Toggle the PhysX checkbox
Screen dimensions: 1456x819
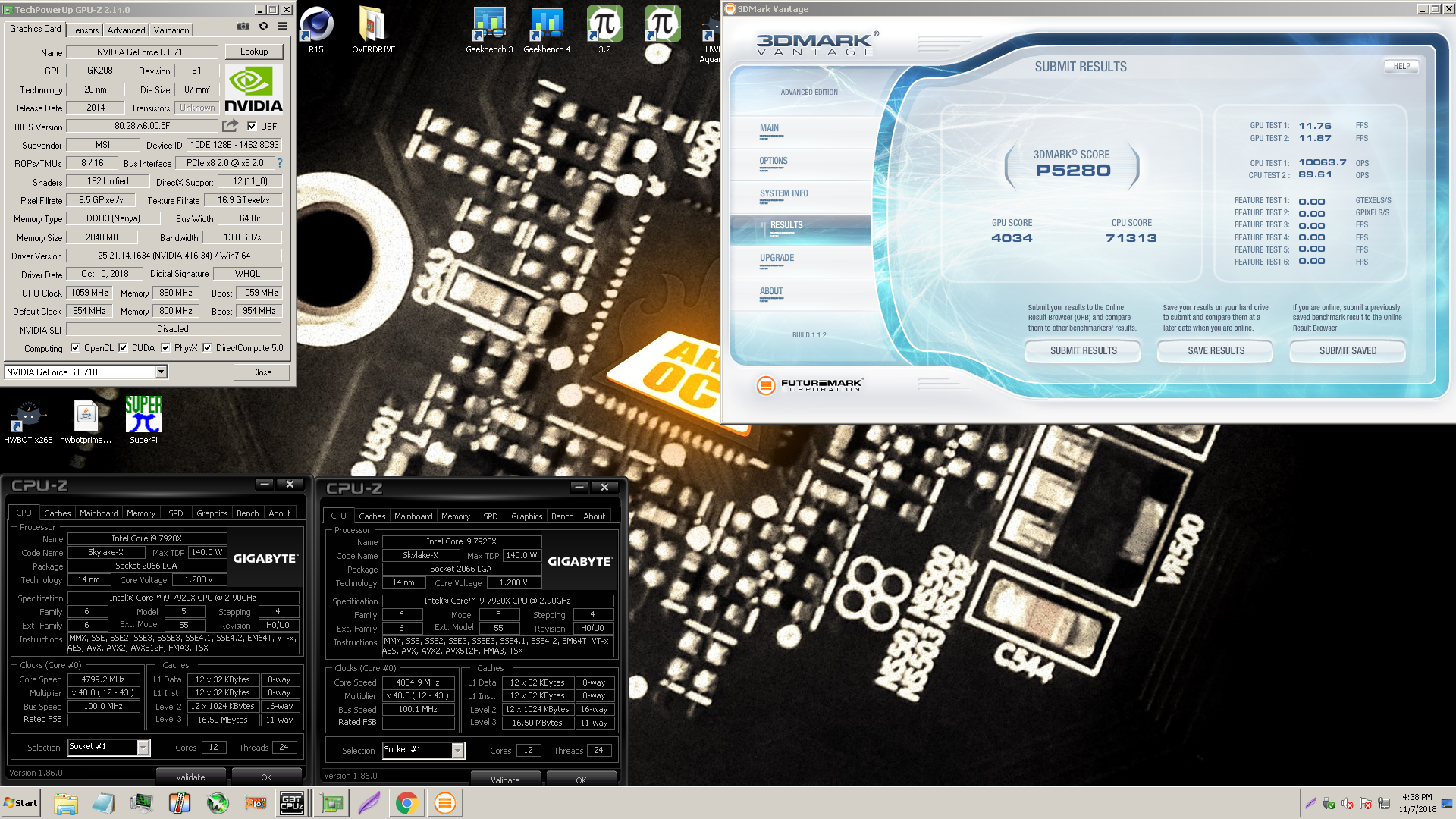tap(165, 347)
